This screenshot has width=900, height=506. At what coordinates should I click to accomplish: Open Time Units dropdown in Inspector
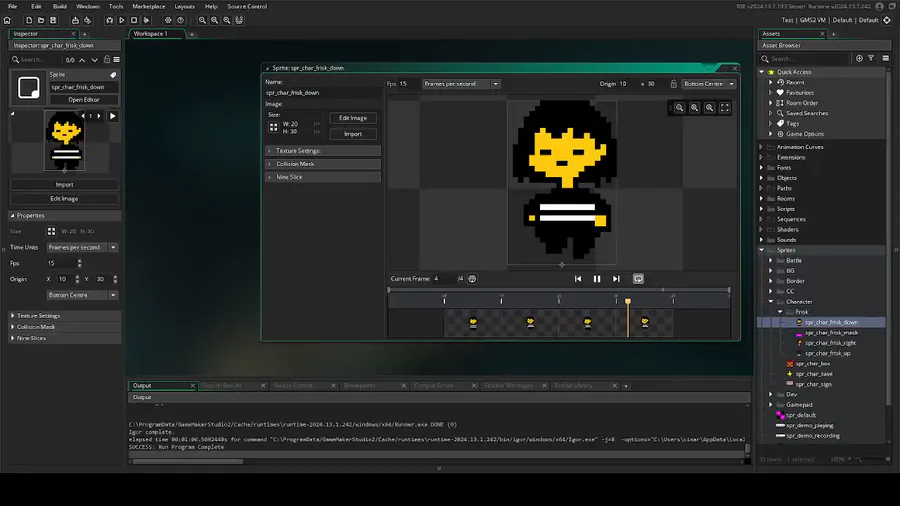[82, 247]
